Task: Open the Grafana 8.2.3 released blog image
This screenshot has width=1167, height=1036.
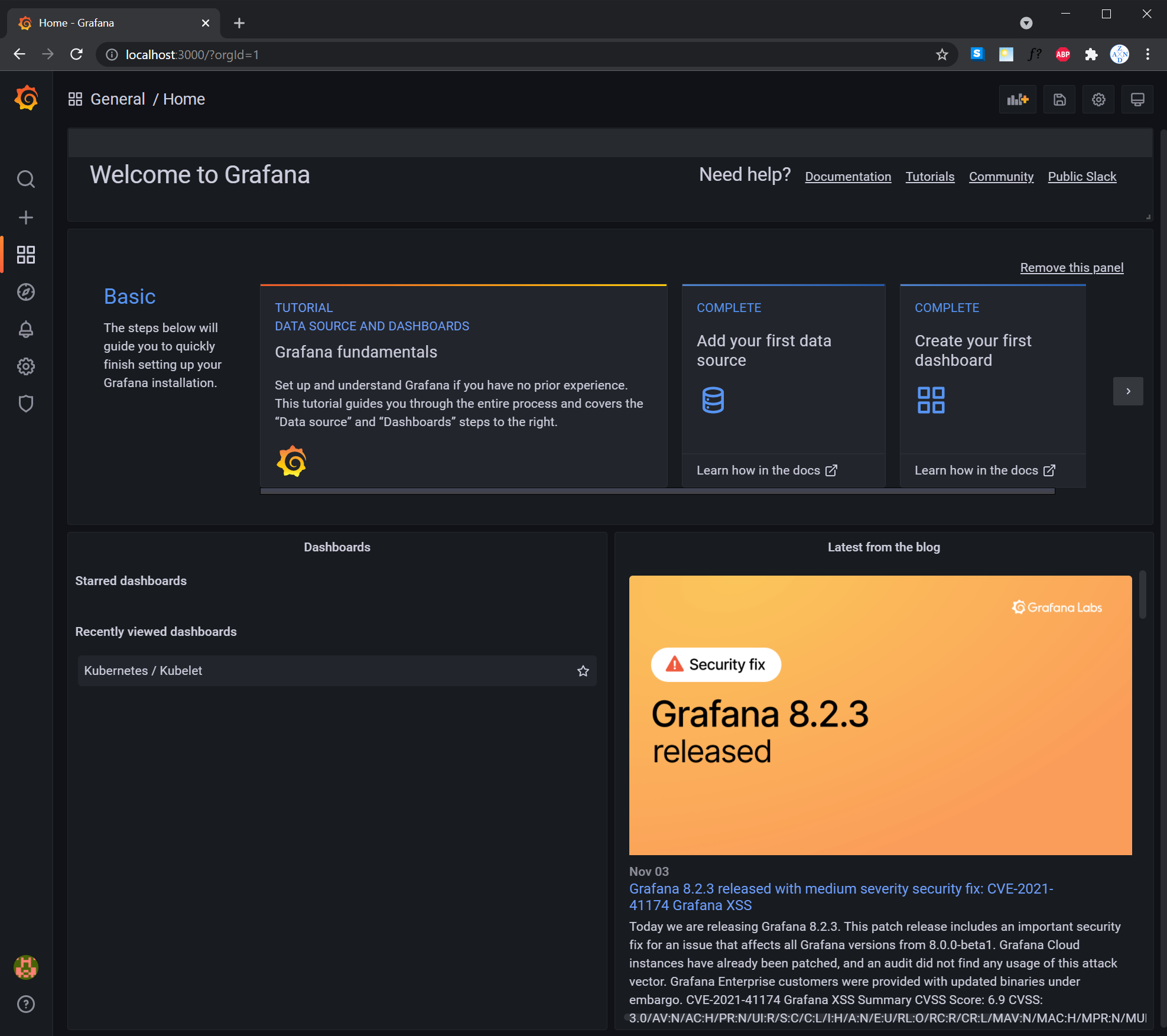Action: [880, 715]
